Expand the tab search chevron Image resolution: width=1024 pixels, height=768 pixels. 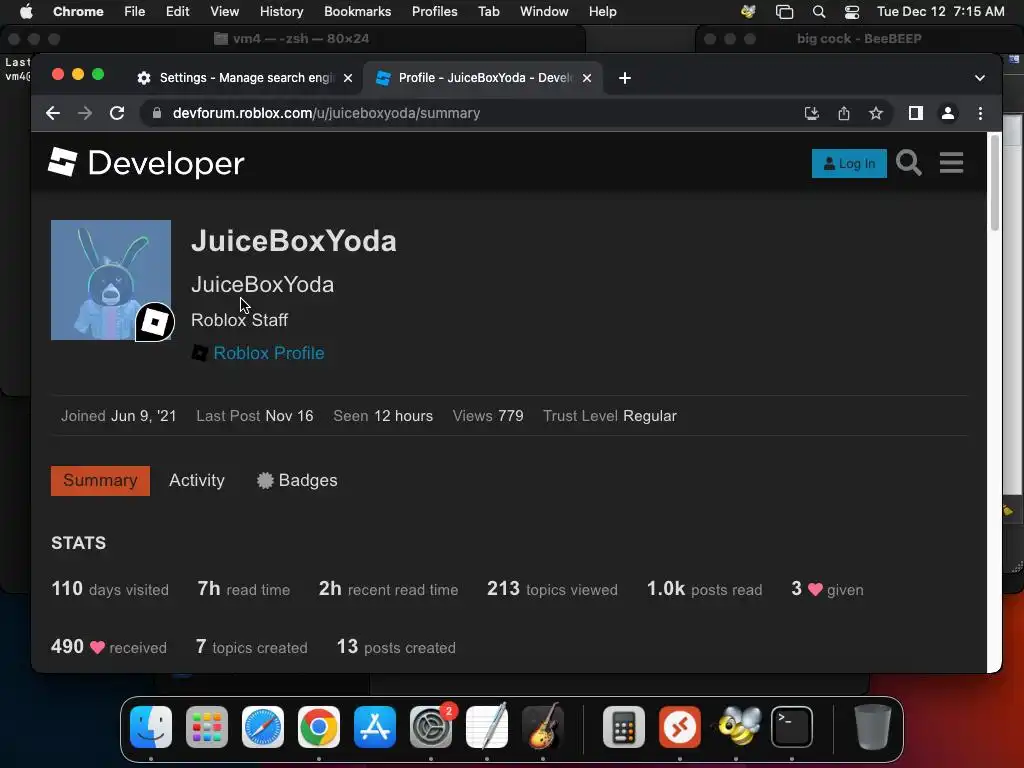980,78
